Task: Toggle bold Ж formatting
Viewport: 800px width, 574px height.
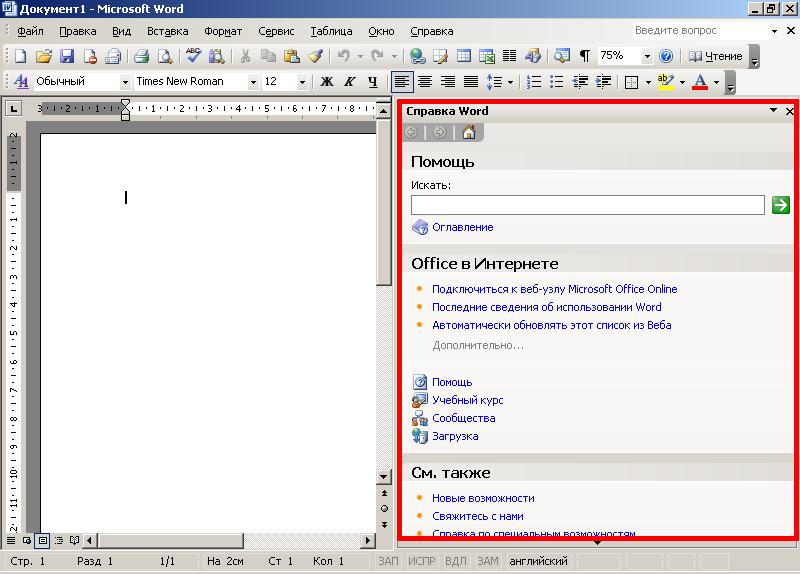Action: [x=327, y=82]
